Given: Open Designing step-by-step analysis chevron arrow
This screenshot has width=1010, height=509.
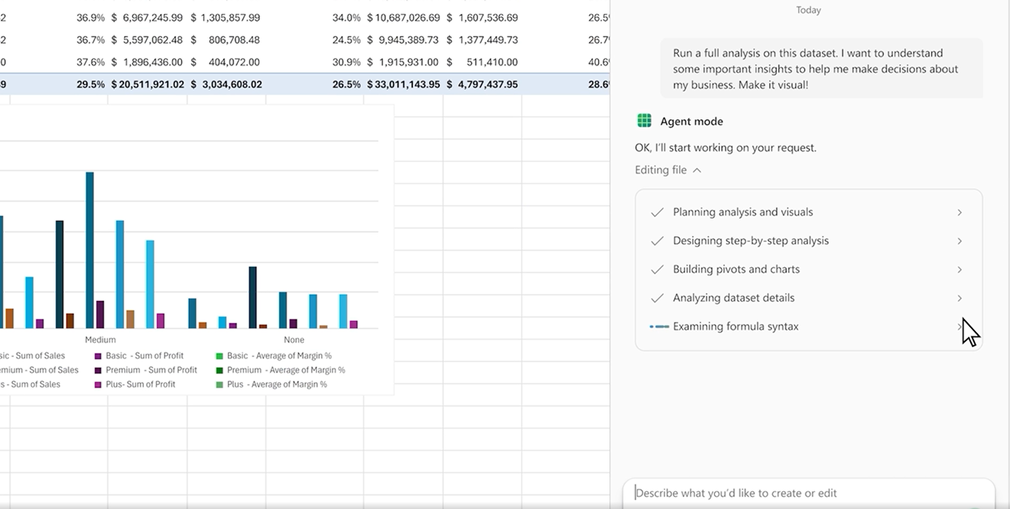Looking at the screenshot, I should coord(959,241).
